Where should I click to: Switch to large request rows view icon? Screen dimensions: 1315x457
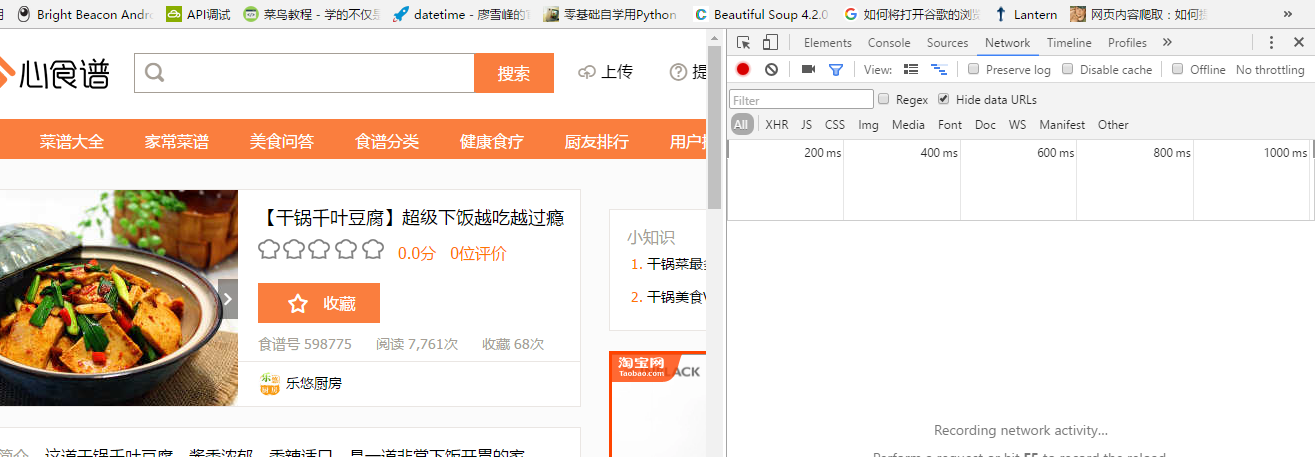pos(911,70)
